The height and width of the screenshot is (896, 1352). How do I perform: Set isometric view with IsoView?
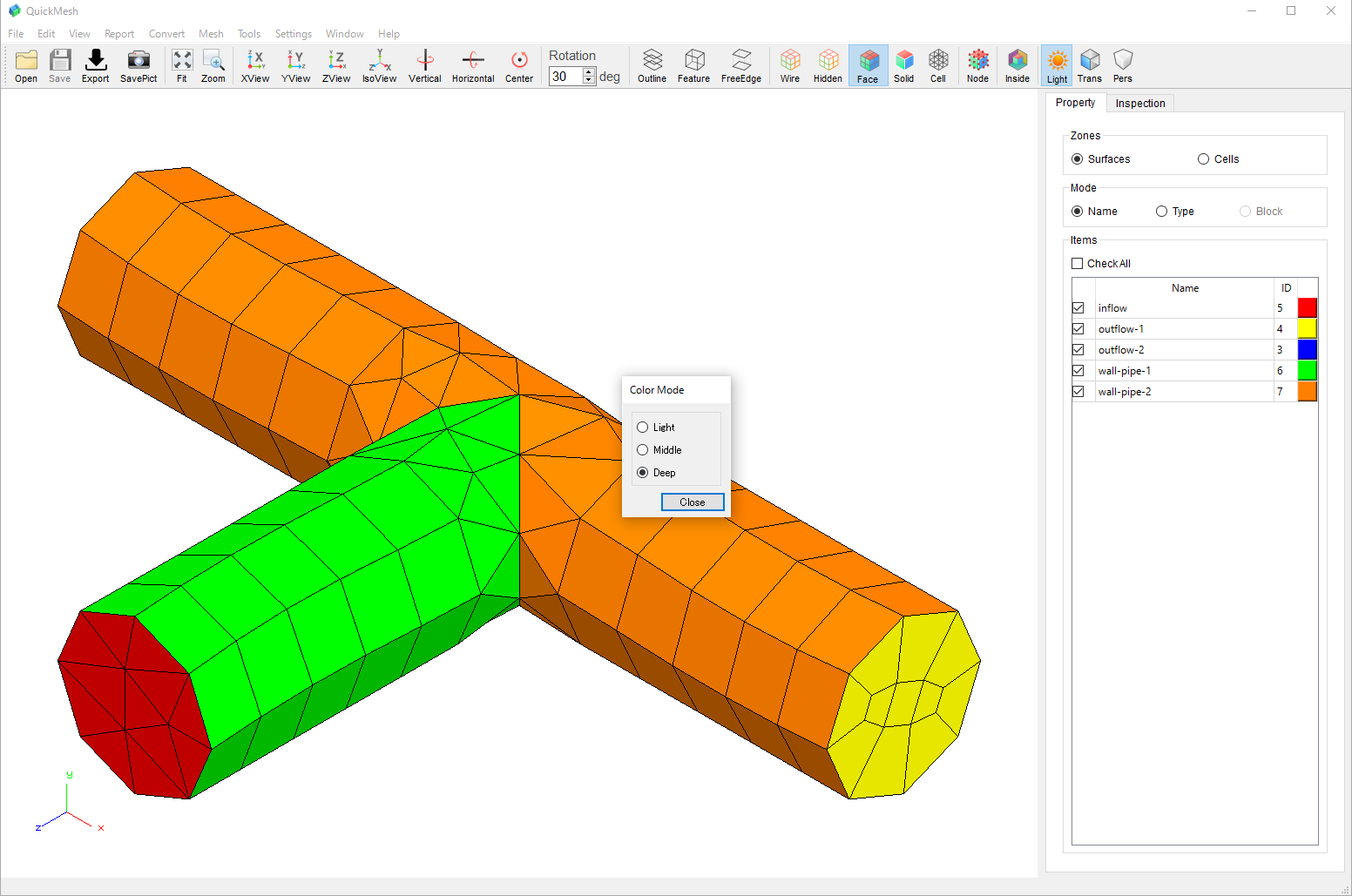coord(380,66)
